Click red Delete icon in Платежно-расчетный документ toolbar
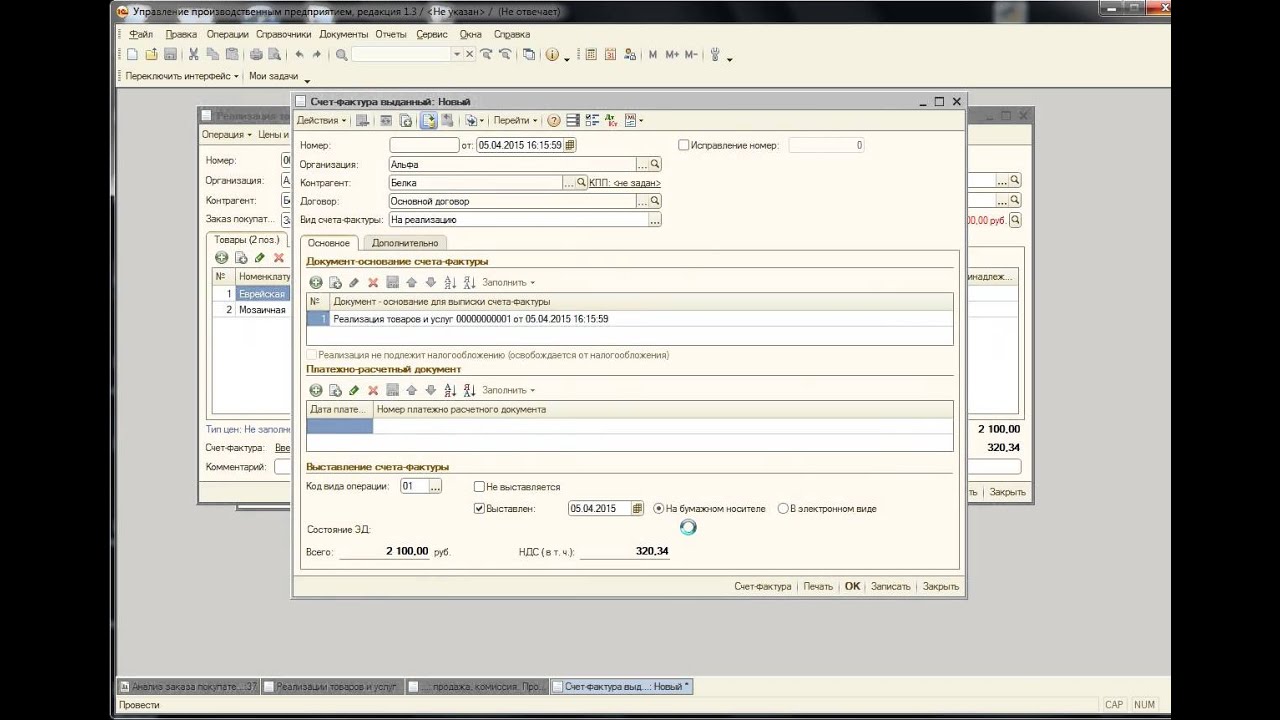 373,391
